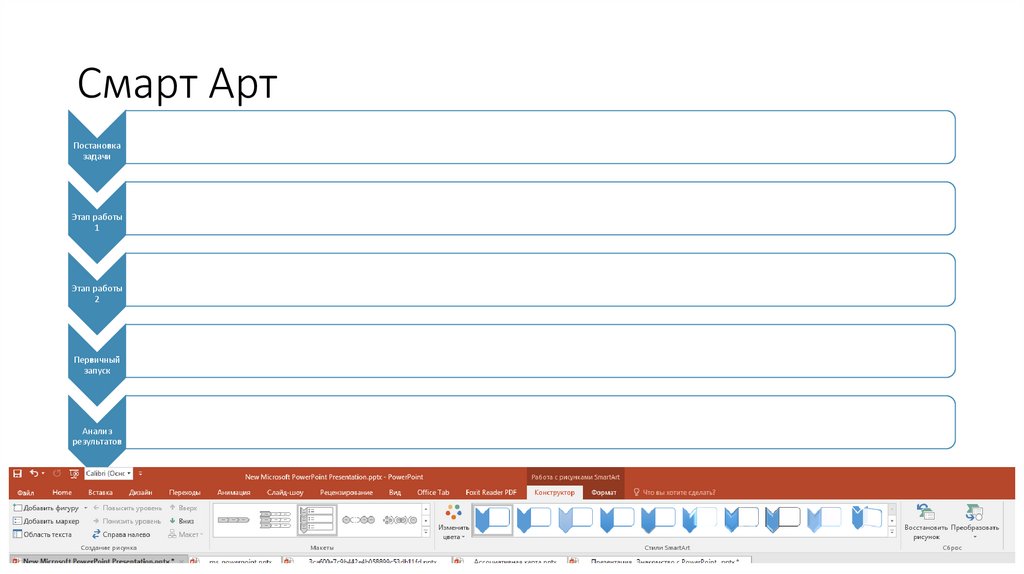Click Понизить уровень button
Screen dimensions: 1024x574
(x=127, y=521)
